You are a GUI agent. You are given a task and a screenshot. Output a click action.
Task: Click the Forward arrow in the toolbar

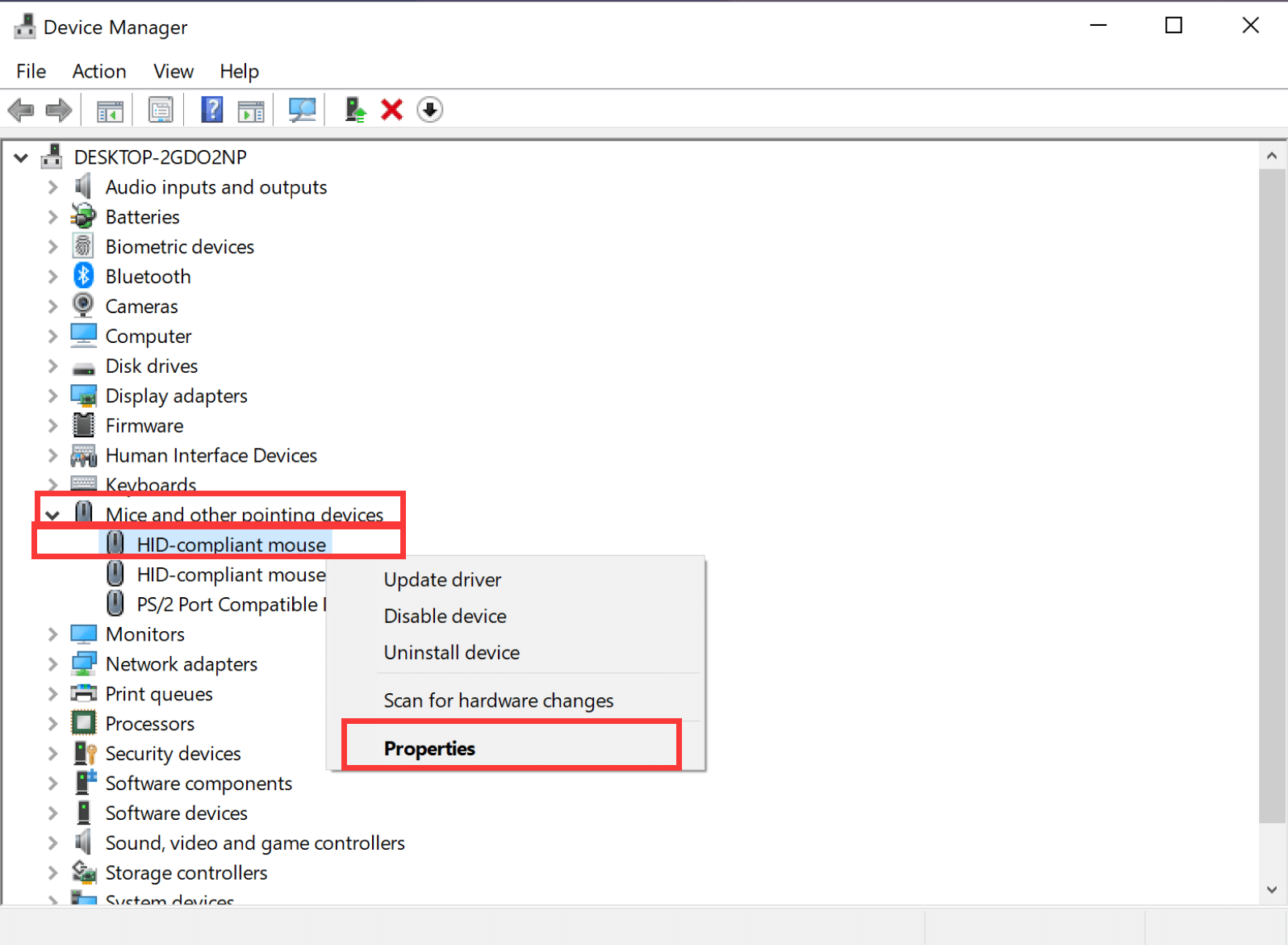point(59,110)
